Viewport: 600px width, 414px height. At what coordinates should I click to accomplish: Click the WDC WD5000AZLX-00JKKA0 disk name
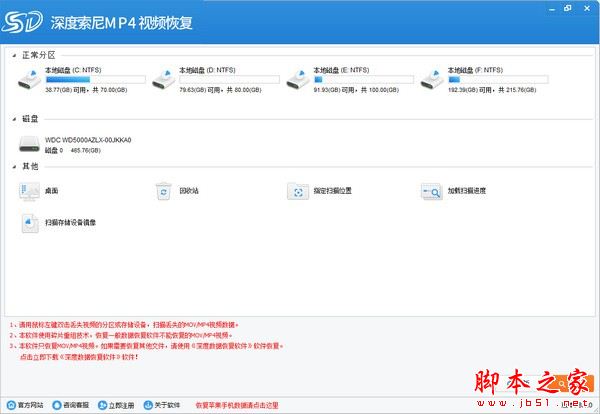[88, 140]
